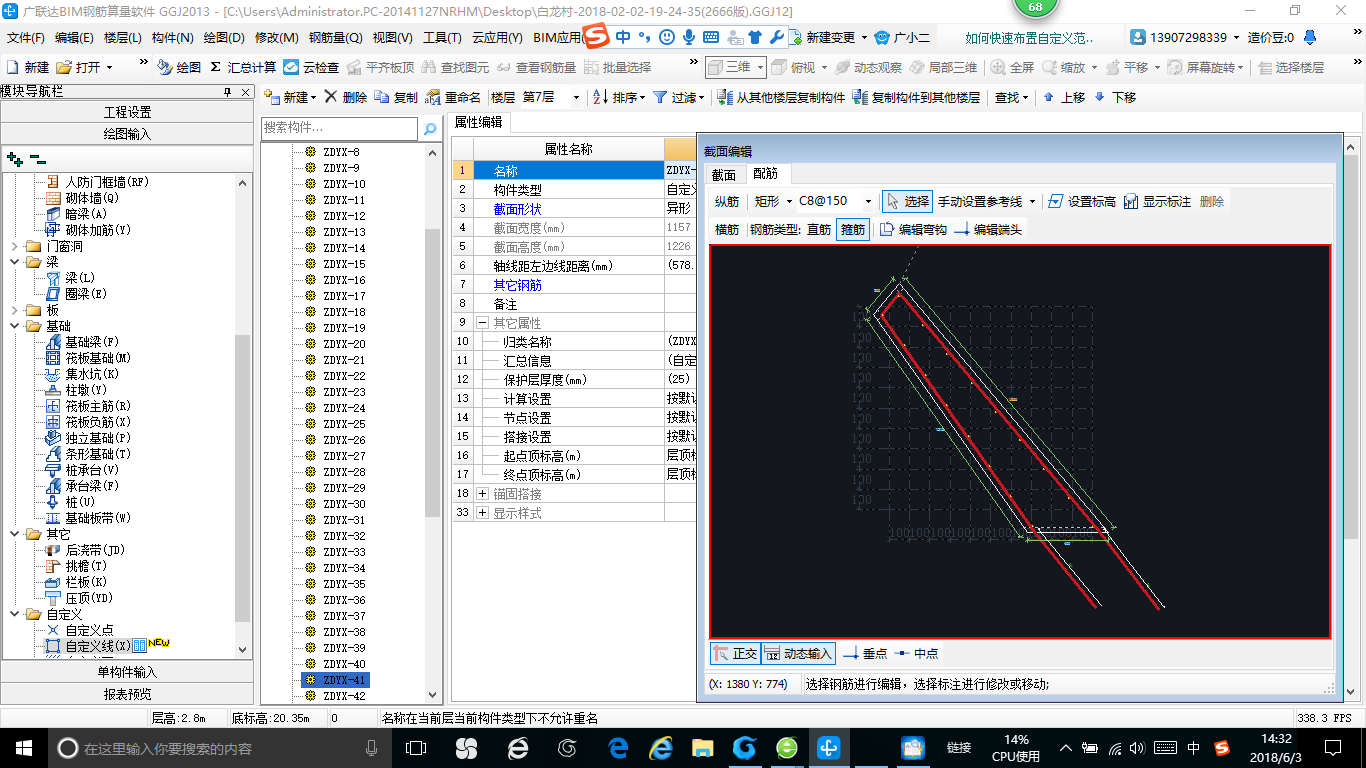Click 如何快速布置自定义范 help link
This screenshot has width=1366, height=768.
(x=1029, y=38)
